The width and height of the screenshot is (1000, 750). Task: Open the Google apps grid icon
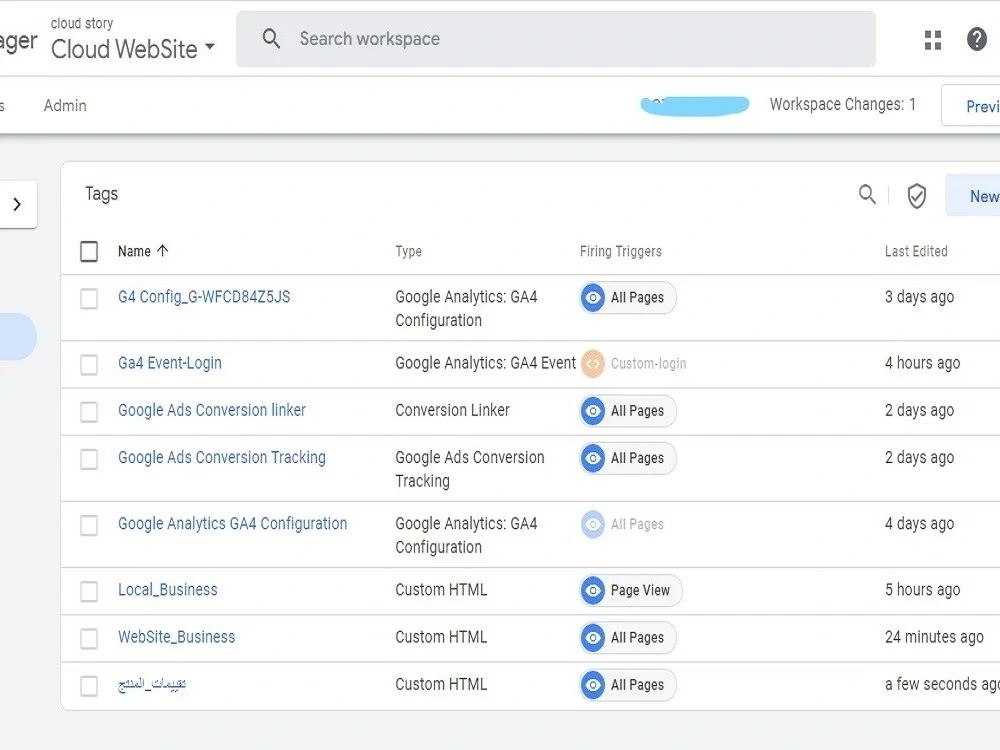tap(932, 40)
